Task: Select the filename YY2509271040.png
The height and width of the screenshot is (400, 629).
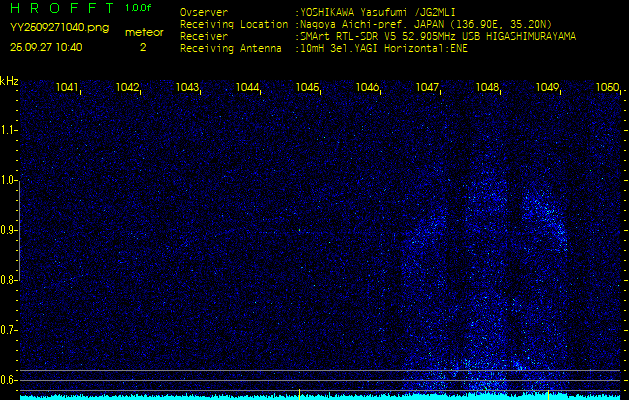Action: click(59, 28)
